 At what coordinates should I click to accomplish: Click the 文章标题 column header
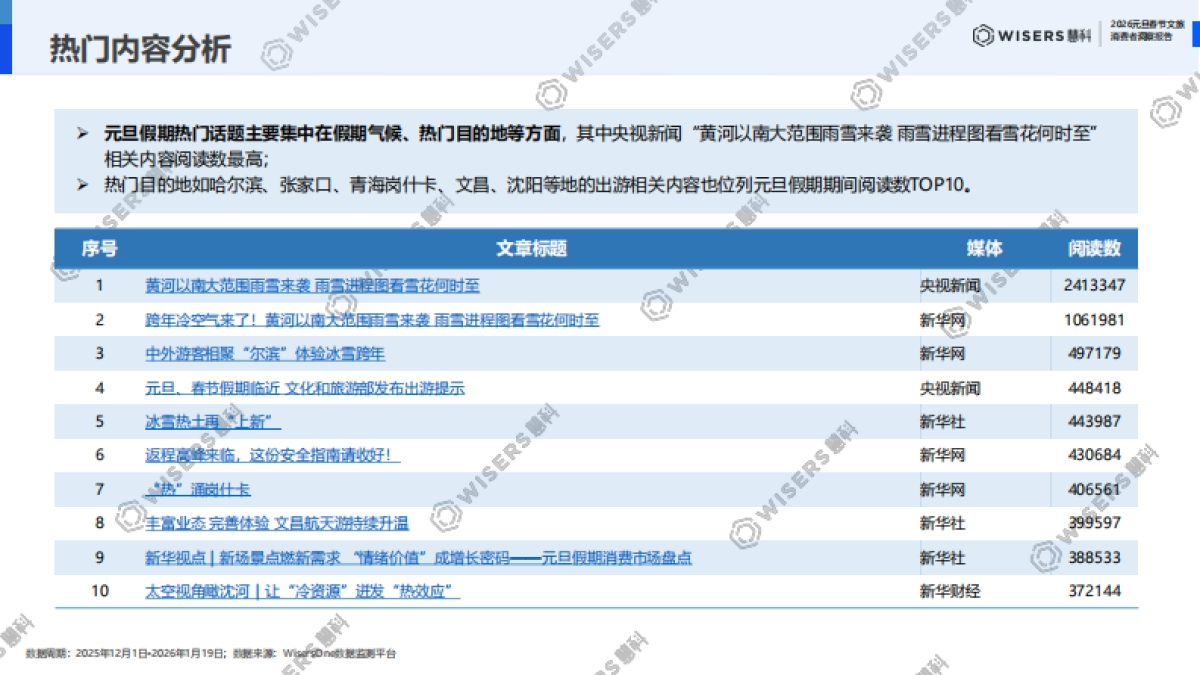pyautogui.click(x=532, y=249)
